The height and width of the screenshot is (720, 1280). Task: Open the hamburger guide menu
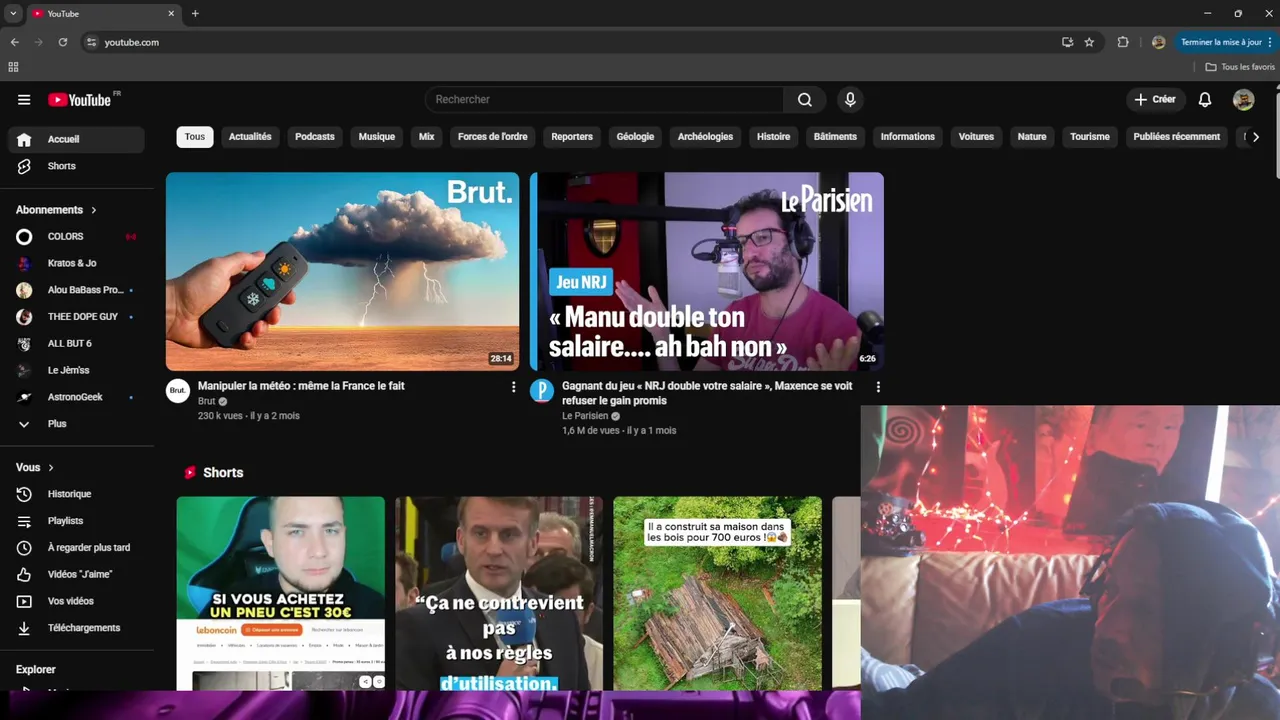point(24,100)
